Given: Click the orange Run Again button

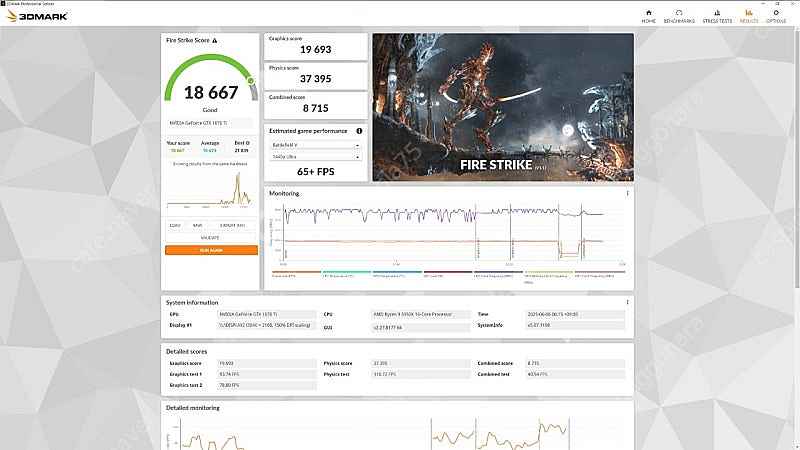Looking at the screenshot, I should (211, 250).
